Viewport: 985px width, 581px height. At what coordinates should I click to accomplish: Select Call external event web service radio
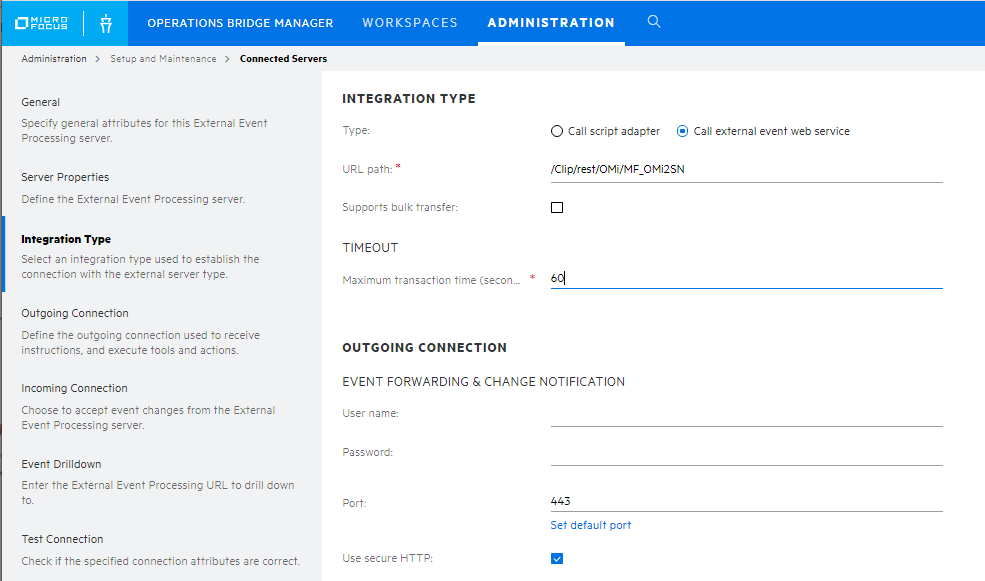click(x=682, y=131)
